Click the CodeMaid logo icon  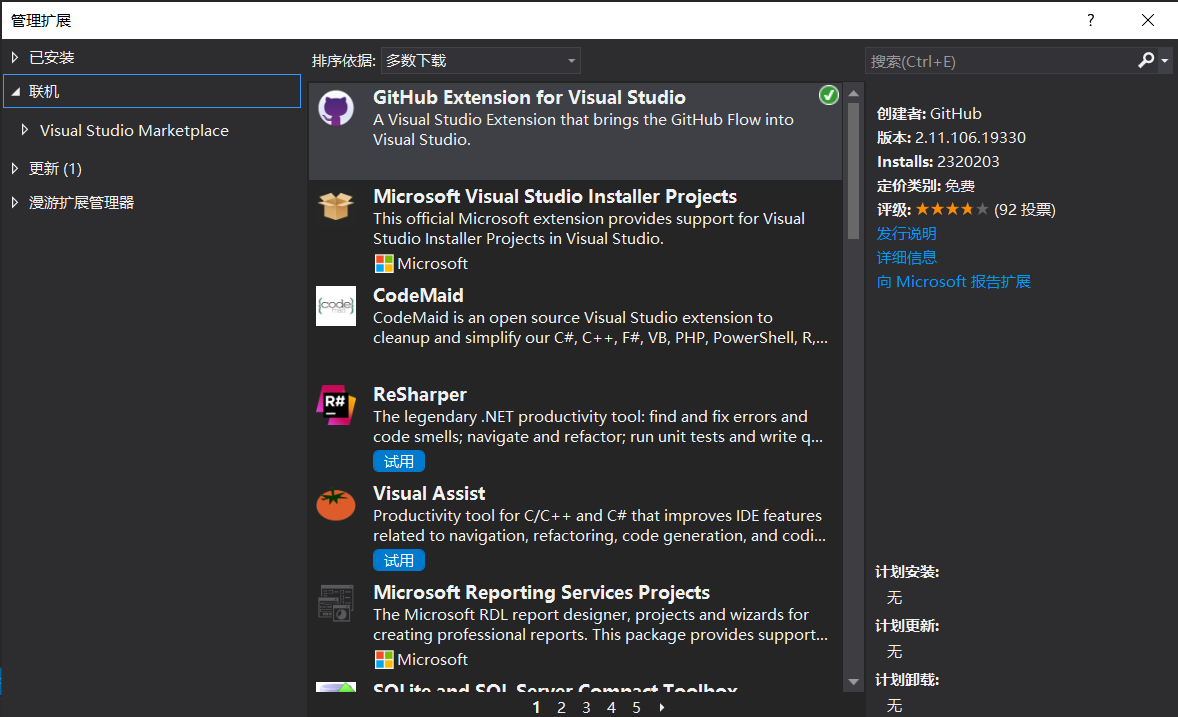(x=336, y=306)
